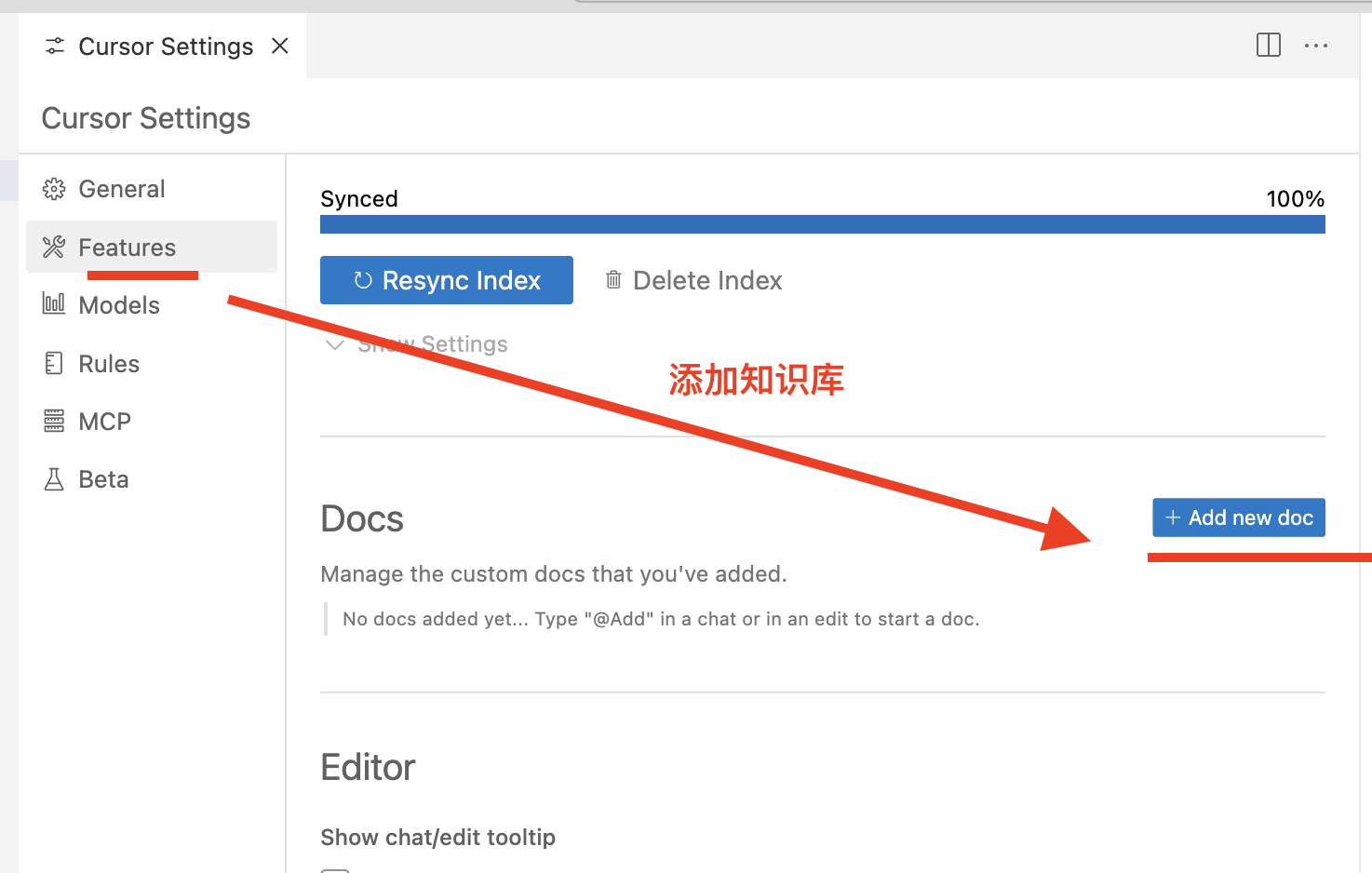
Task: Click the 'No docs added yet' message
Action: [660, 619]
